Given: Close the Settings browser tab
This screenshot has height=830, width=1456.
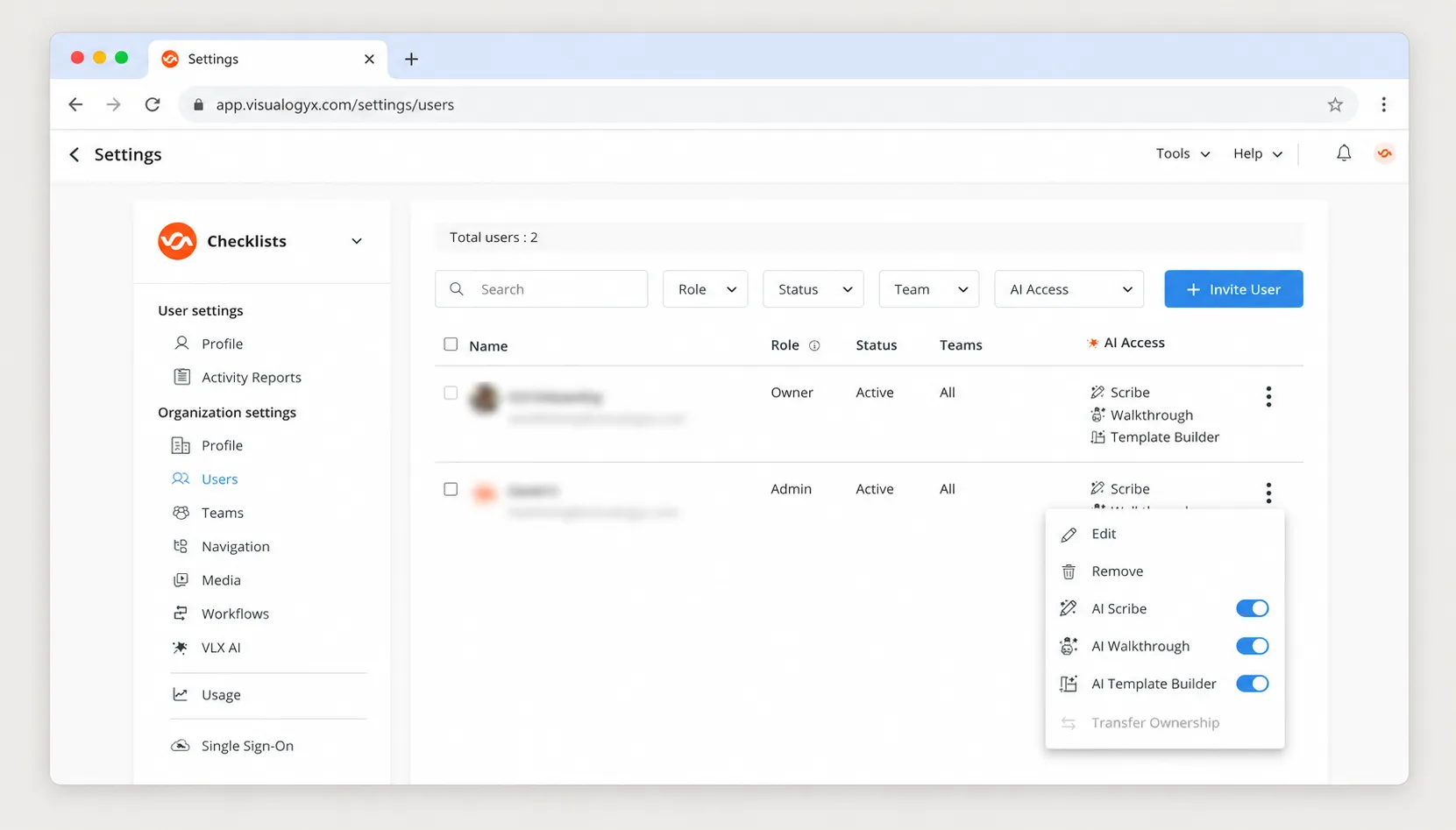Looking at the screenshot, I should pos(369,59).
